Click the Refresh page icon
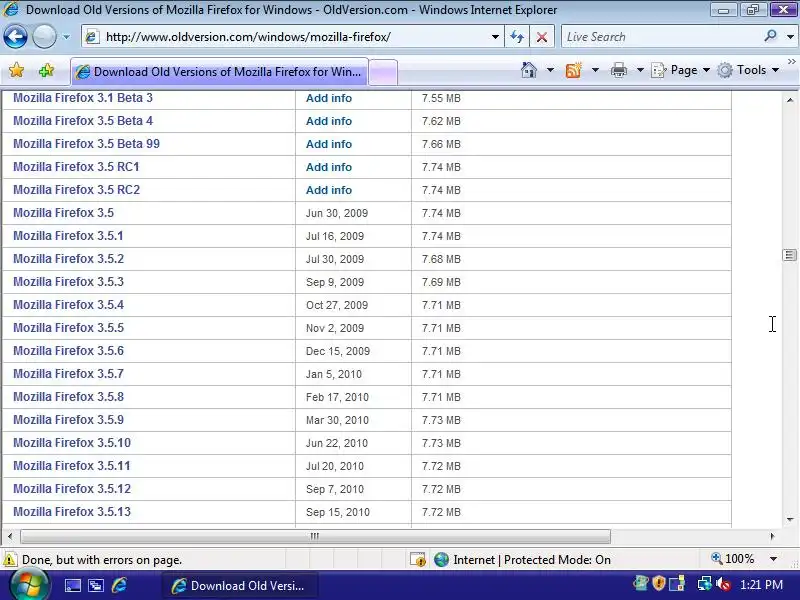The height and width of the screenshot is (600, 800). coord(517,37)
